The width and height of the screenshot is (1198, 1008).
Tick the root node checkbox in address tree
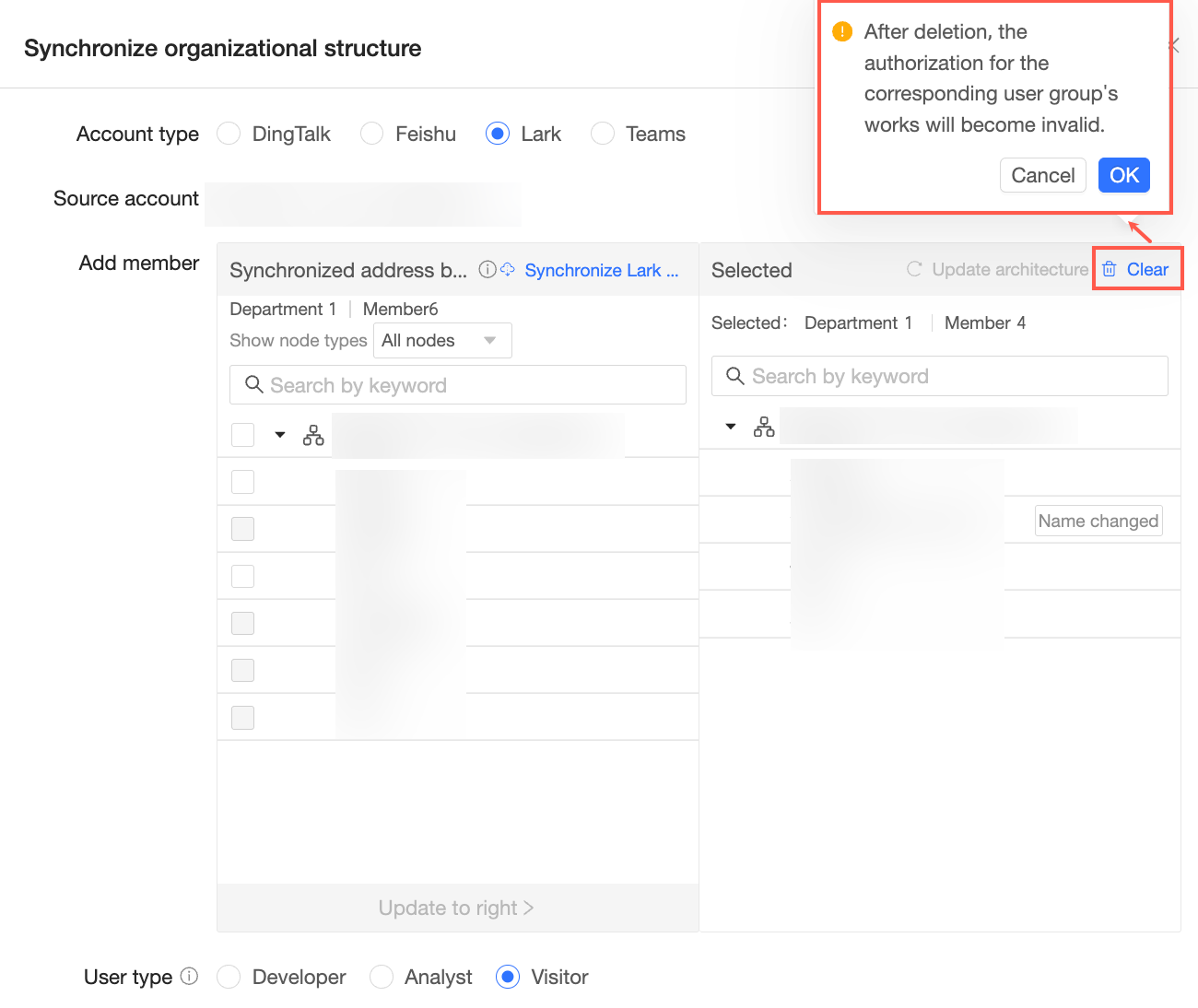click(243, 435)
